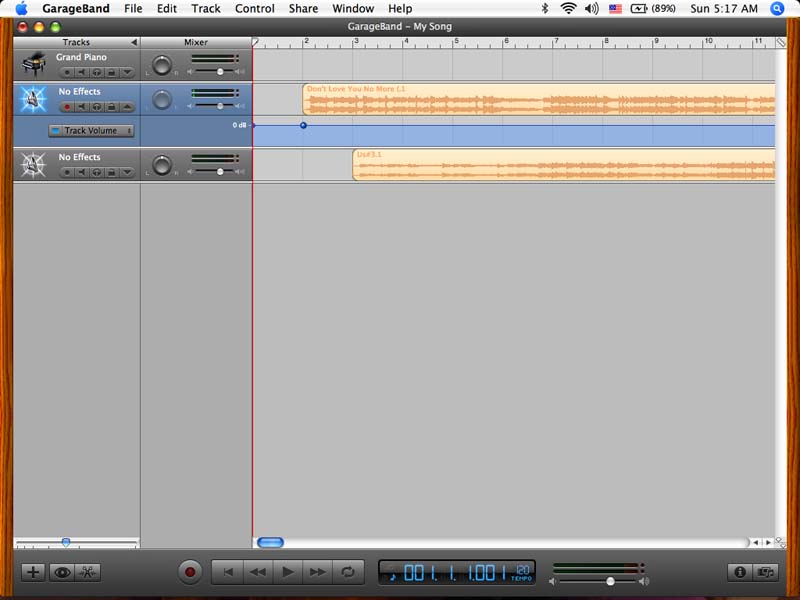Screen dimensions: 800x600
Task: Collapse automation on the selected No Effects track
Action: [x=127, y=107]
